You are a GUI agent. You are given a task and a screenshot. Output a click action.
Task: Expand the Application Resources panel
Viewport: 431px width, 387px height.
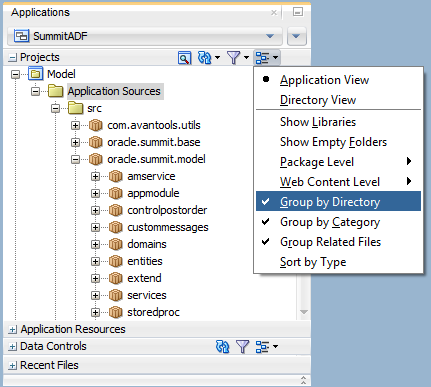tap(13, 330)
